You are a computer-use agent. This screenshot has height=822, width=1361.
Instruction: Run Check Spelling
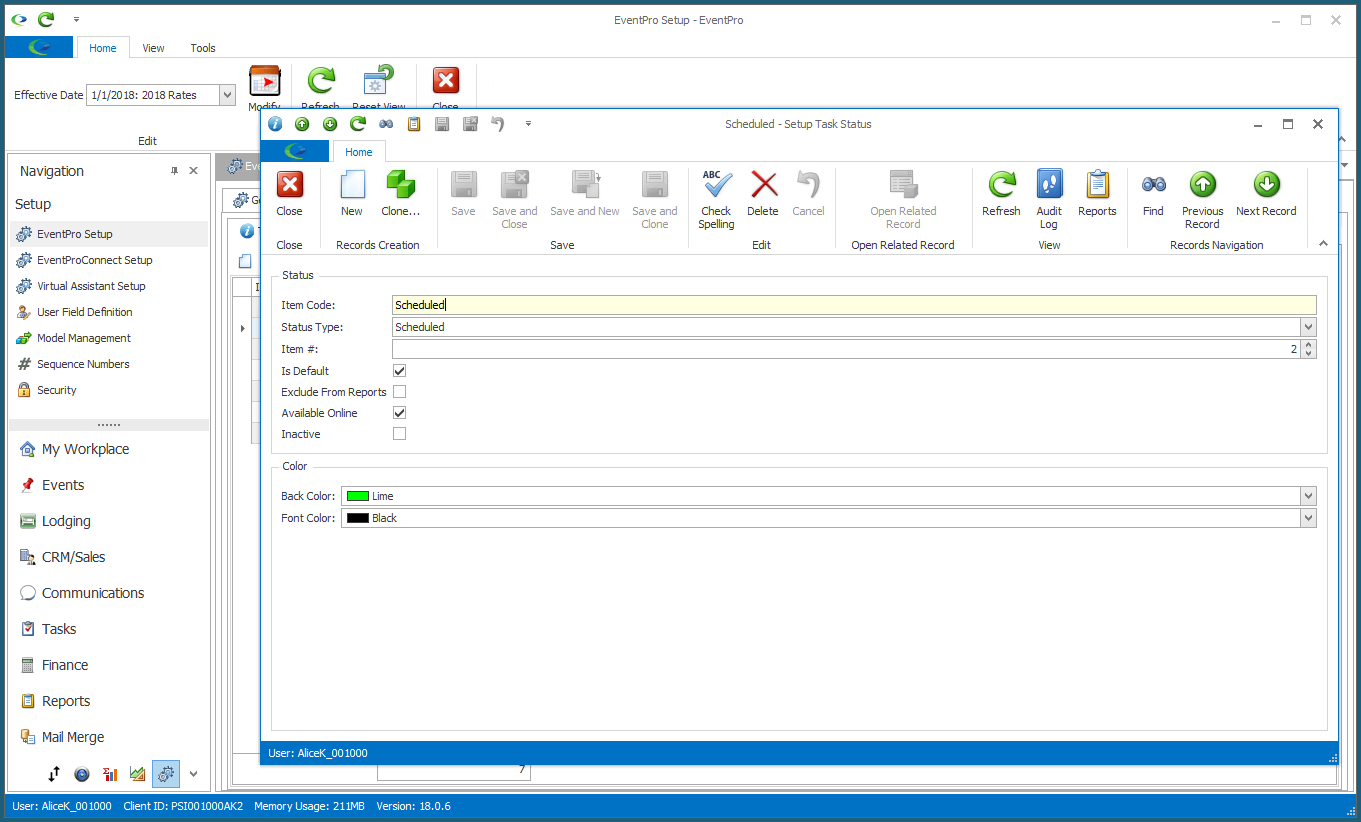point(716,199)
